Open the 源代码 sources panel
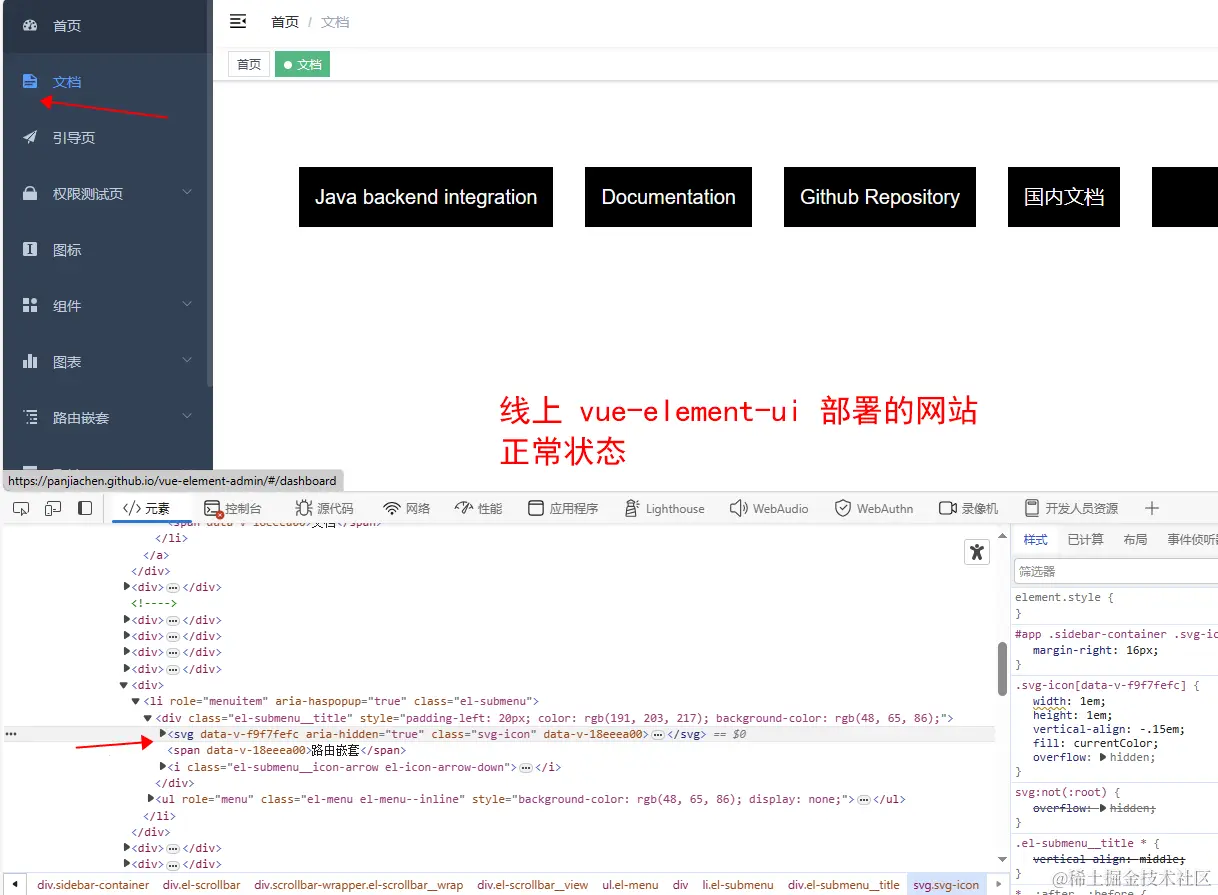 (324, 509)
